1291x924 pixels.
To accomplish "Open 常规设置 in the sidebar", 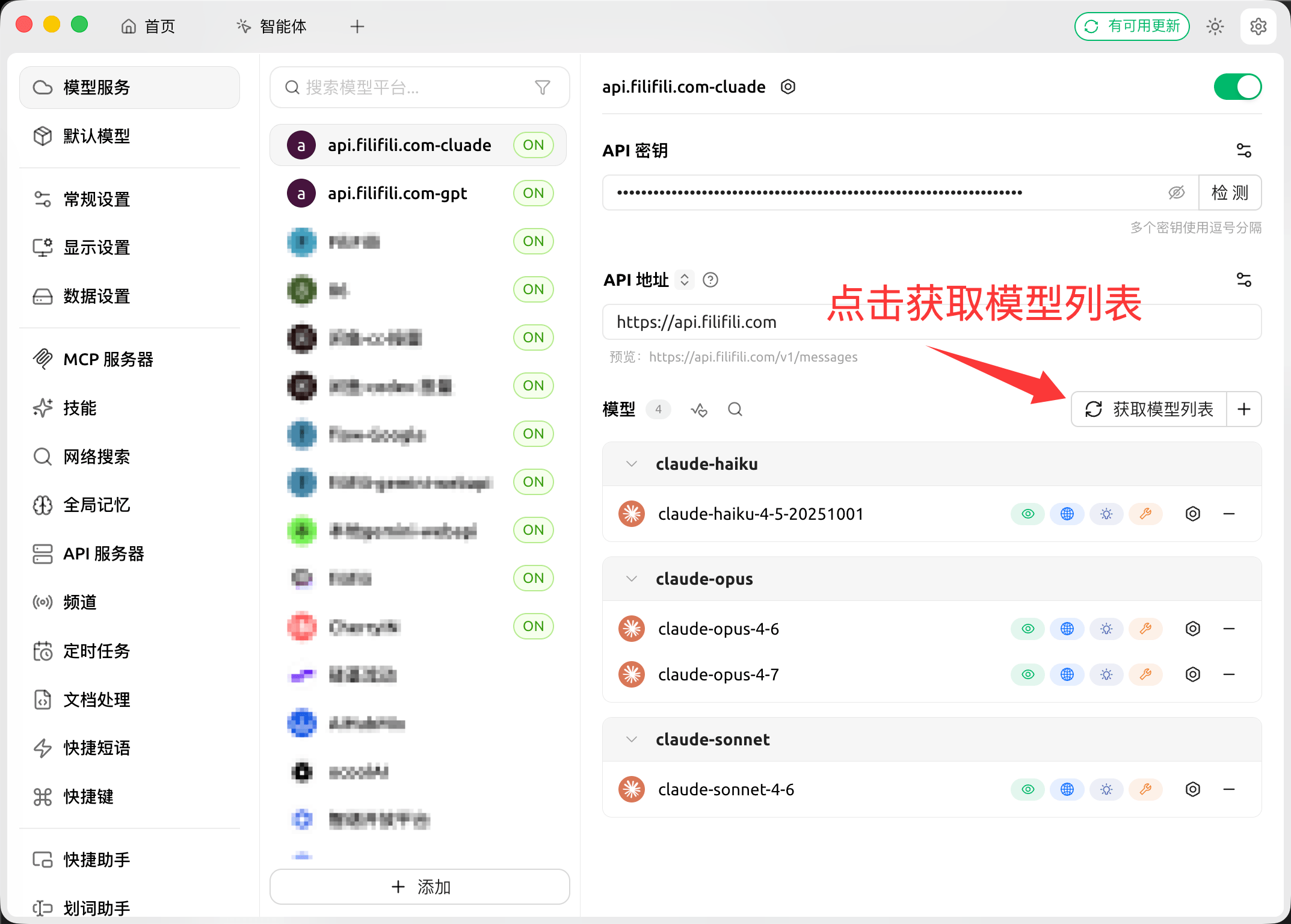I will click(130, 199).
